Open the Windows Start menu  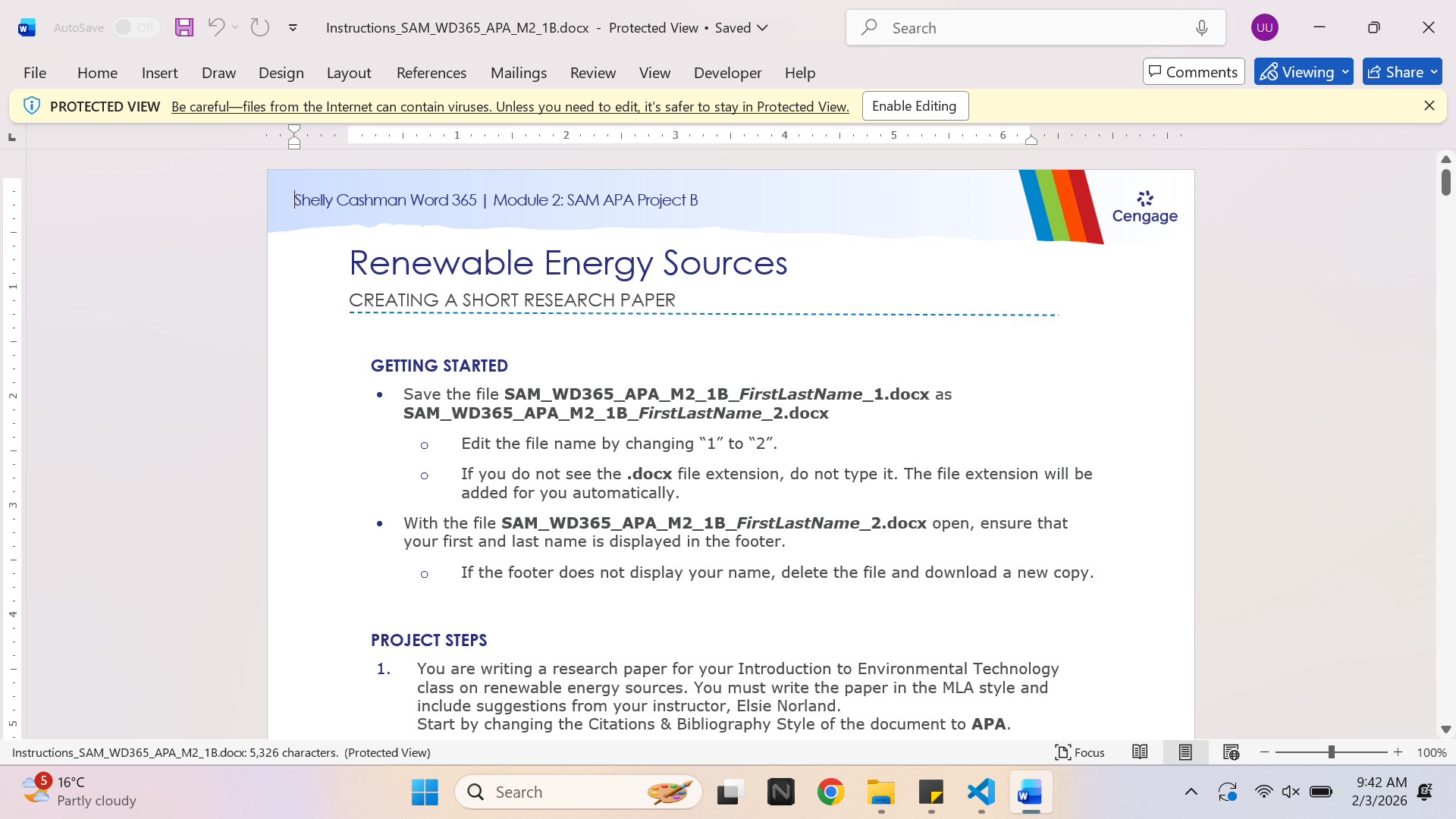pos(425,792)
